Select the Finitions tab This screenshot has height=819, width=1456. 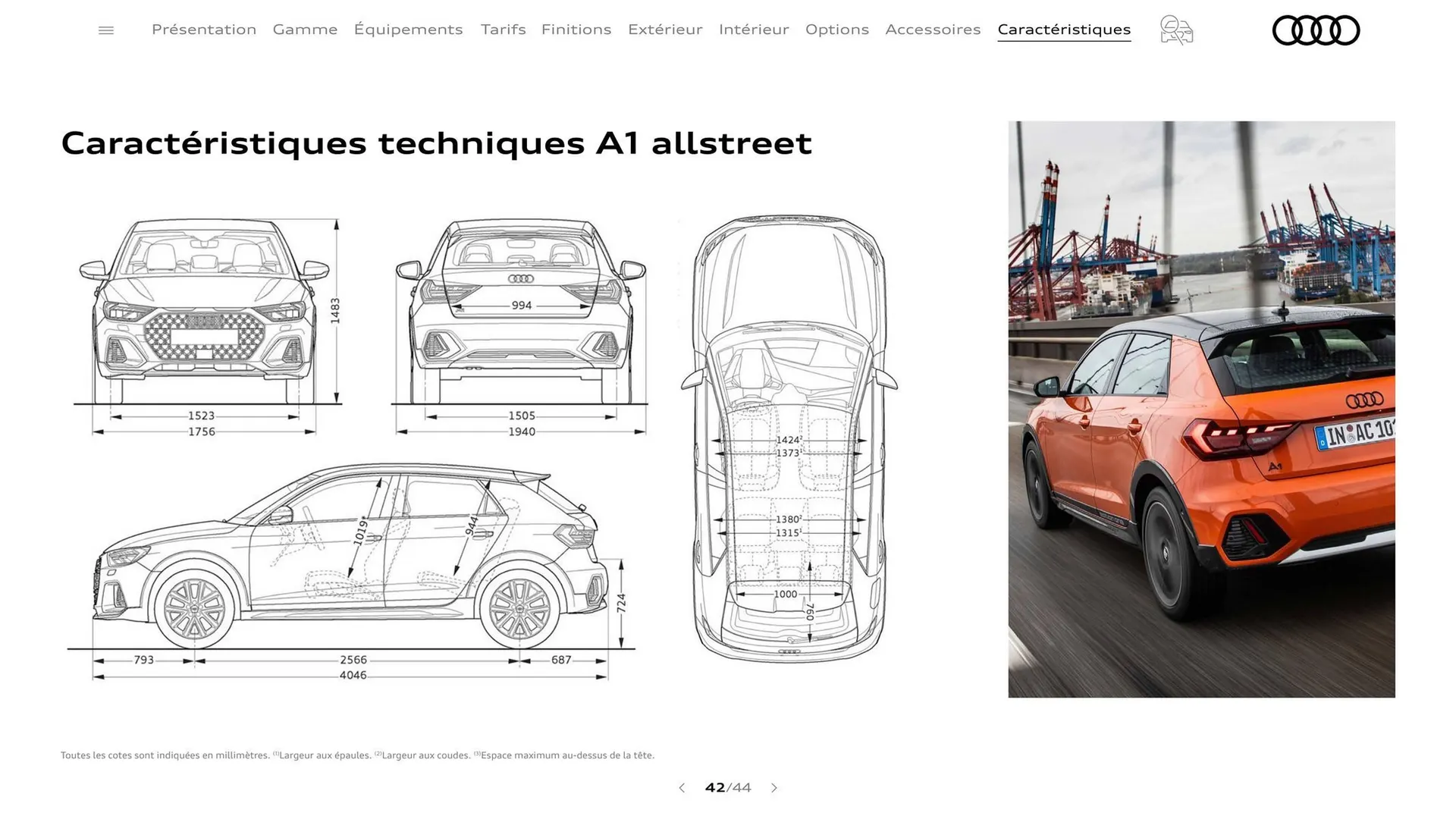coord(576,30)
